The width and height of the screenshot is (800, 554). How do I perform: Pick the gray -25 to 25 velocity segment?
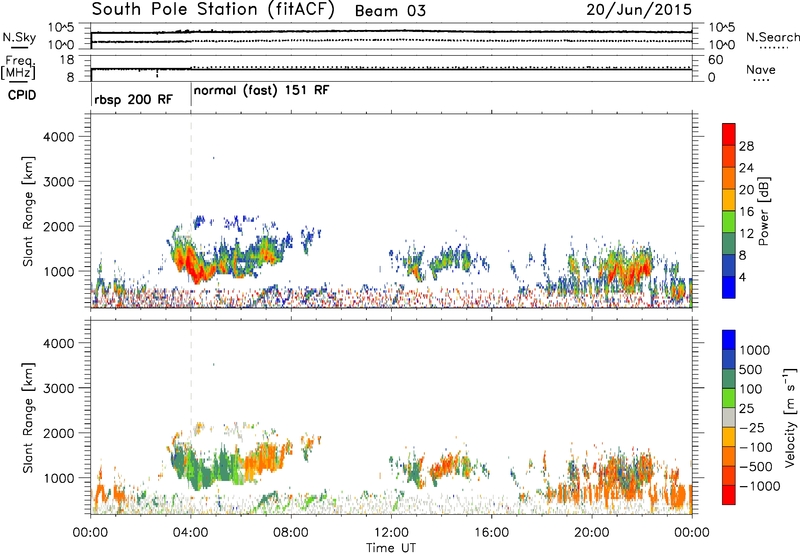pyautogui.click(x=729, y=417)
